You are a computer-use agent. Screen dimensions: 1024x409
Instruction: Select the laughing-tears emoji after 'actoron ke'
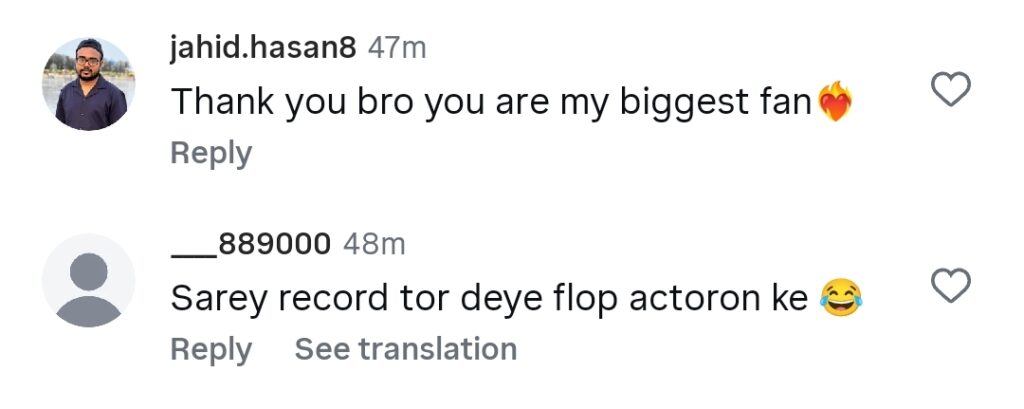click(840, 298)
